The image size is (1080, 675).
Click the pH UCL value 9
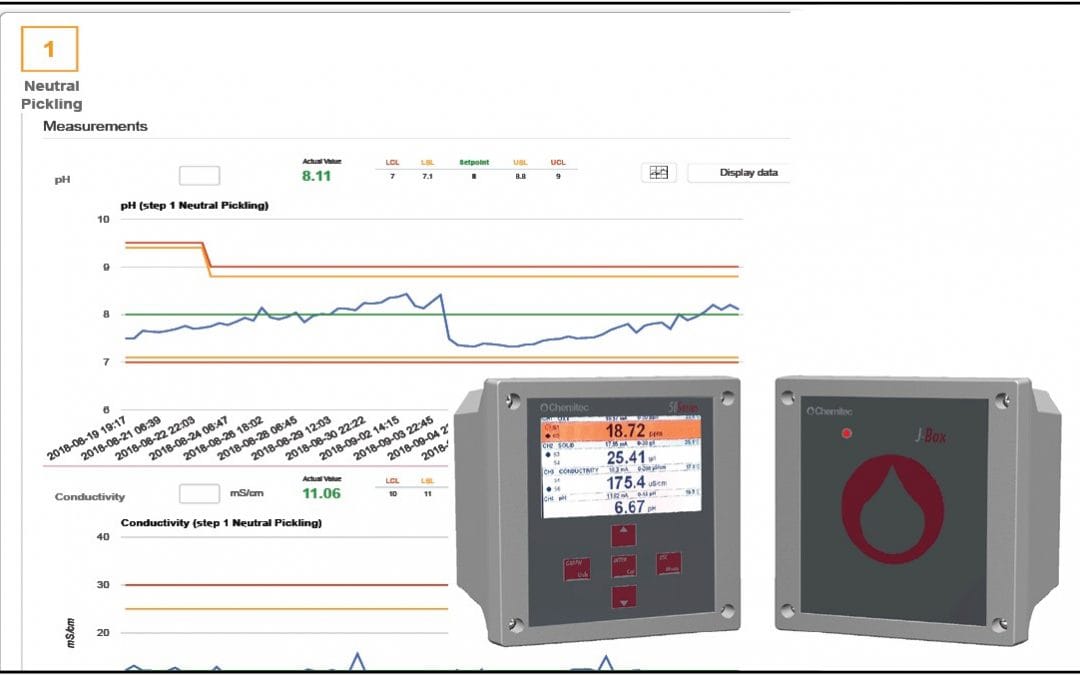(558, 176)
